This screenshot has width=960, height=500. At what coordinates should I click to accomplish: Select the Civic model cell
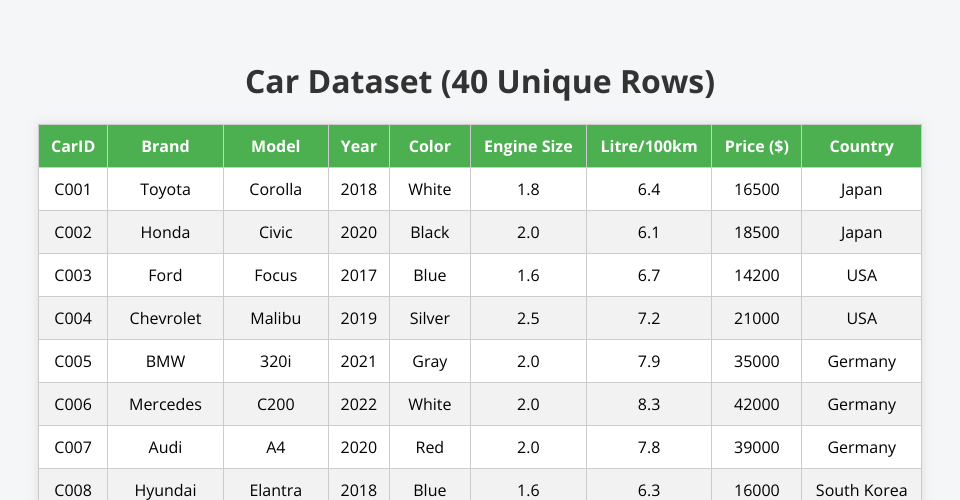(276, 232)
